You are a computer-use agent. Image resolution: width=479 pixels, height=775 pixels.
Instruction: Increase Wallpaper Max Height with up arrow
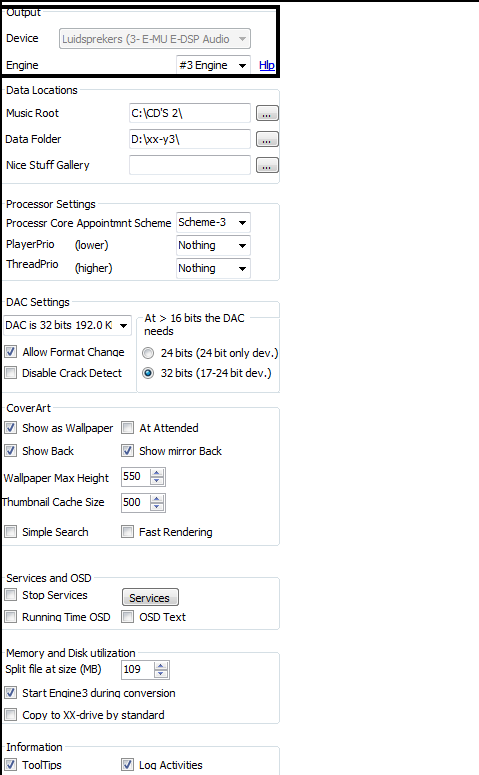[x=157, y=474]
